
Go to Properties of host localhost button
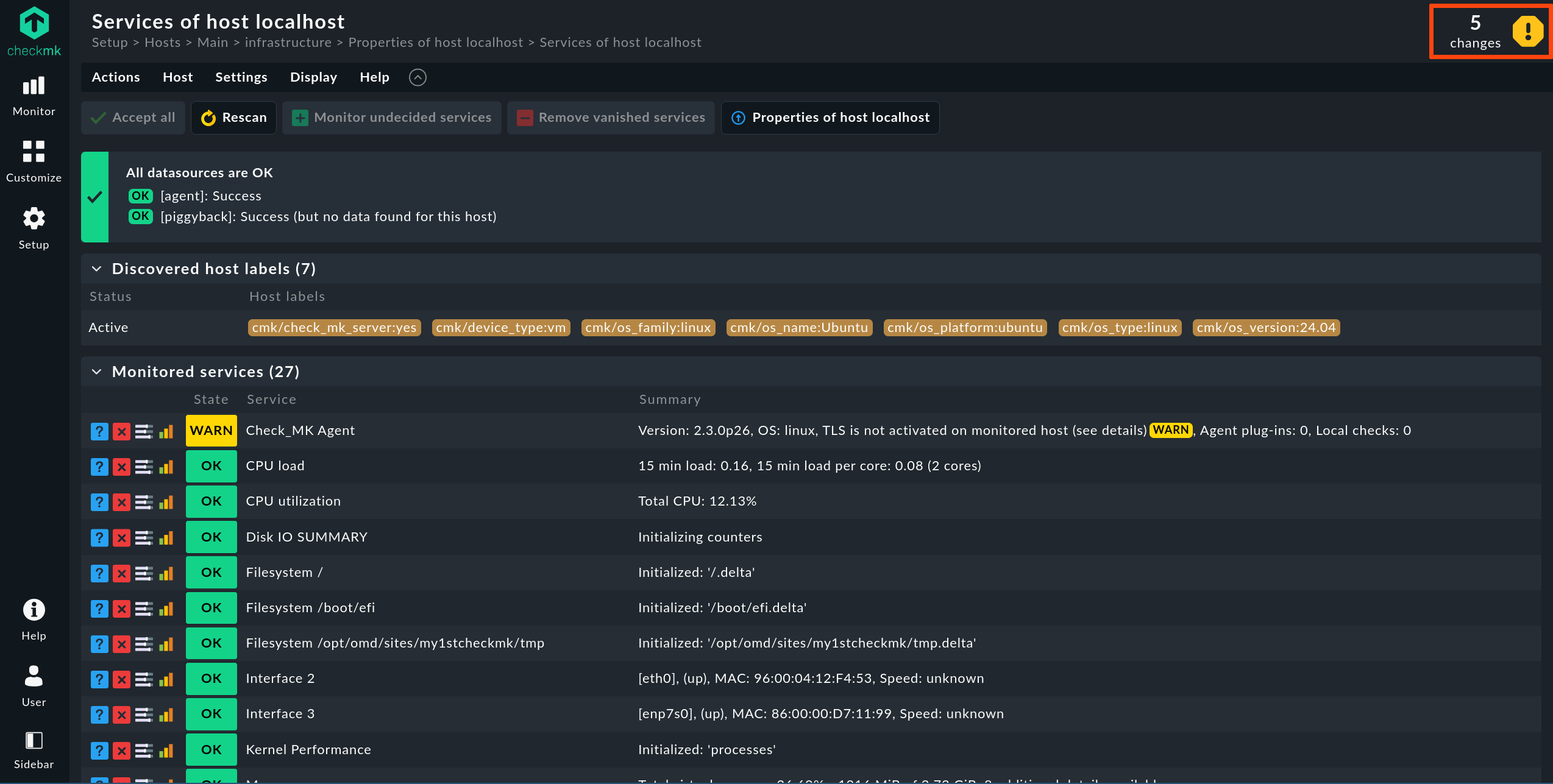(x=830, y=118)
